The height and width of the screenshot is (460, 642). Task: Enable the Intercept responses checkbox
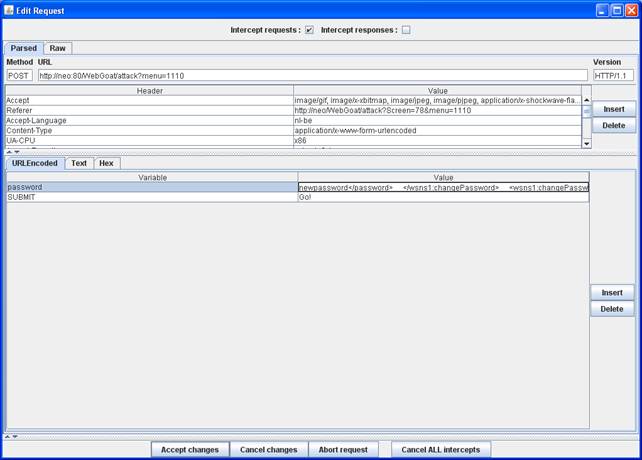point(406,30)
